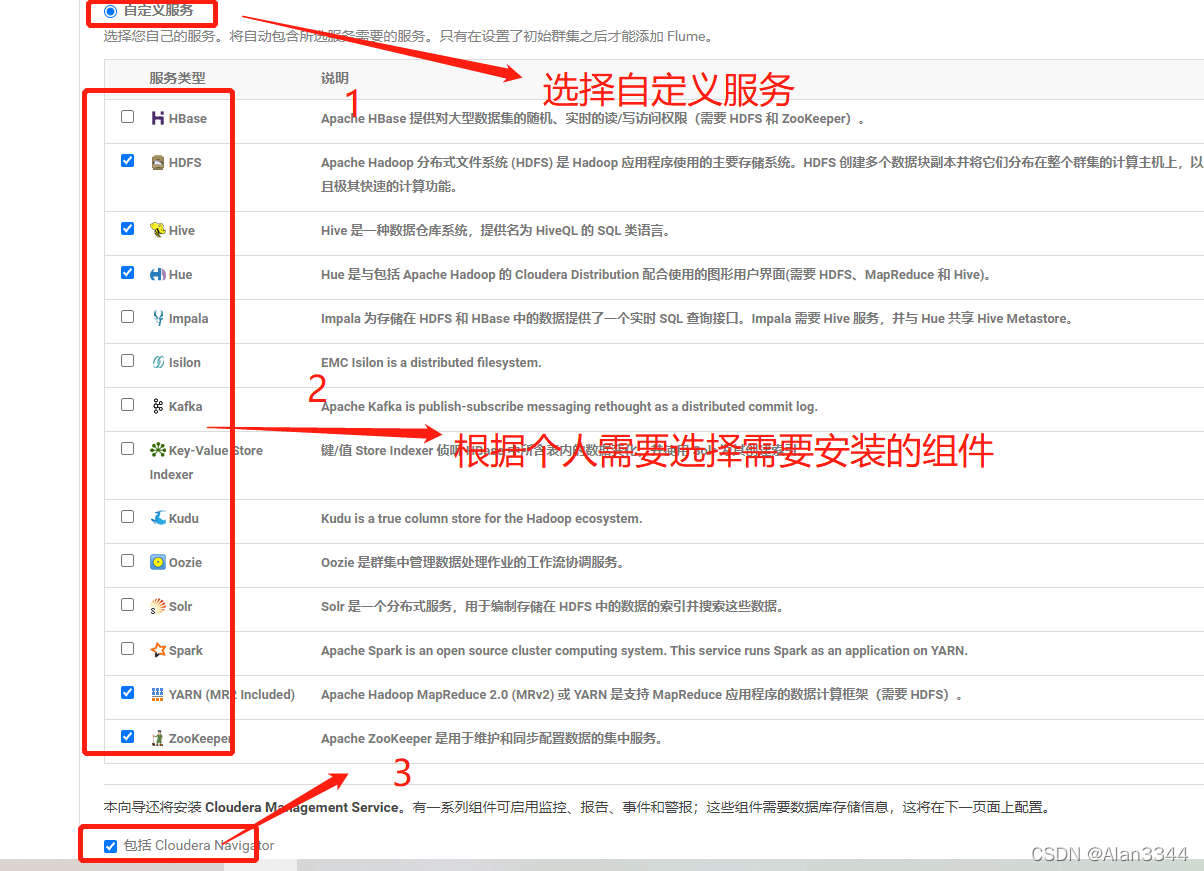Screen dimensions: 1204x871
Task: Click the Kafka service icon
Action: pyautogui.click(x=158, y=406)
